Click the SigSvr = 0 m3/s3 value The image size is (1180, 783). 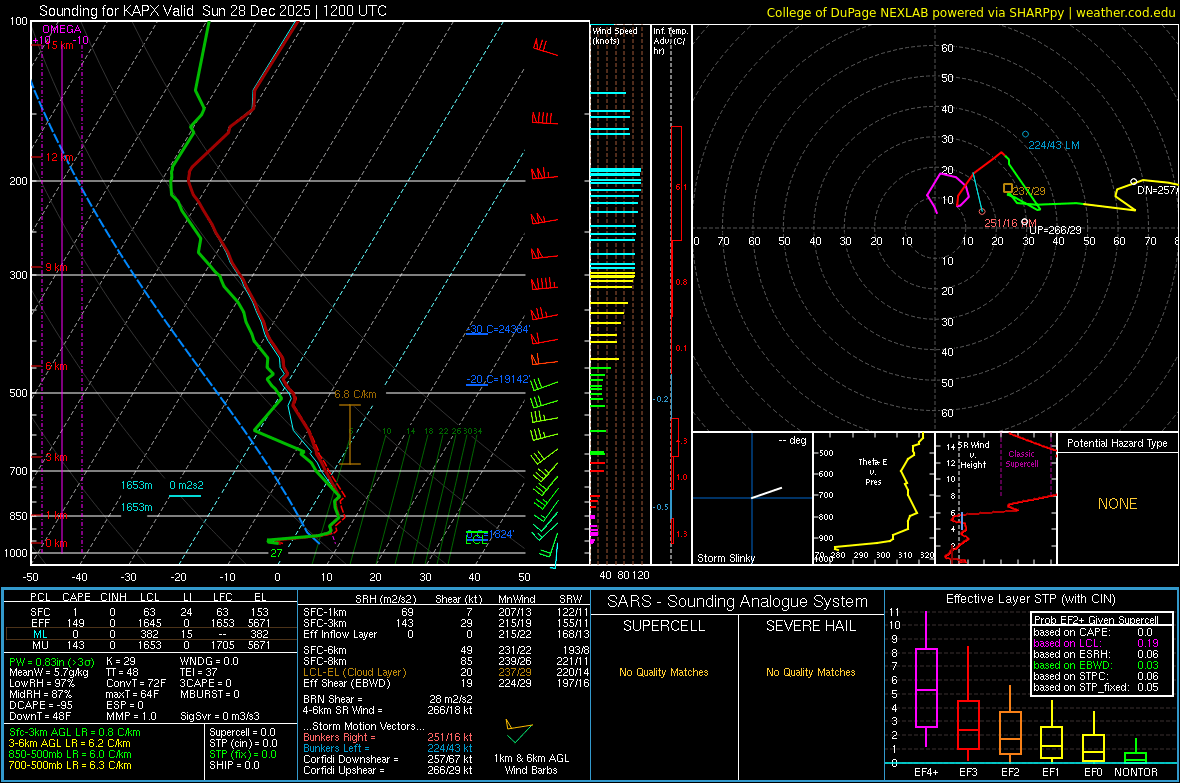click(220, 716)
